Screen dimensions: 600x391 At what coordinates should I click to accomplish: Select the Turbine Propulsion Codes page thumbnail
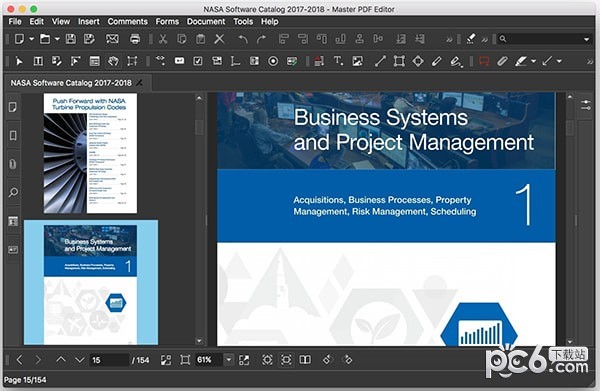90,153
